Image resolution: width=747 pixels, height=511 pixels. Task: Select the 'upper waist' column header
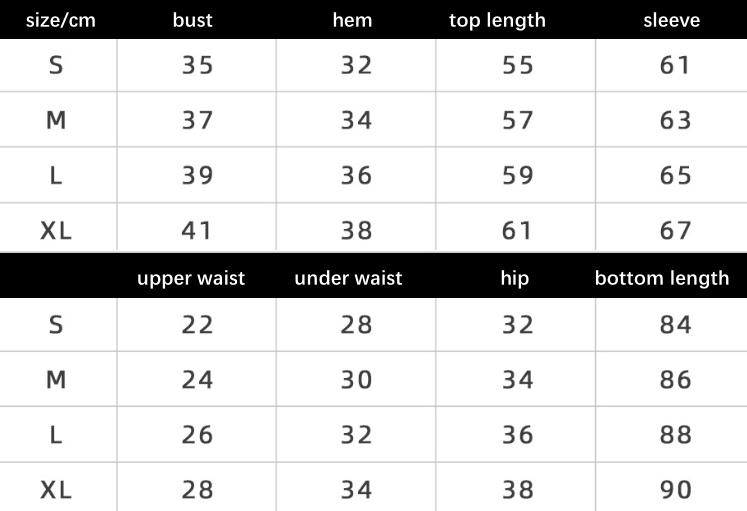pos(191,278)
